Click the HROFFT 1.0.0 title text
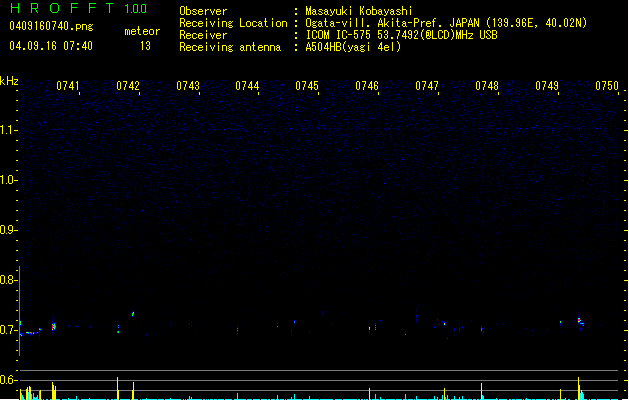 (x=78, y=8)
